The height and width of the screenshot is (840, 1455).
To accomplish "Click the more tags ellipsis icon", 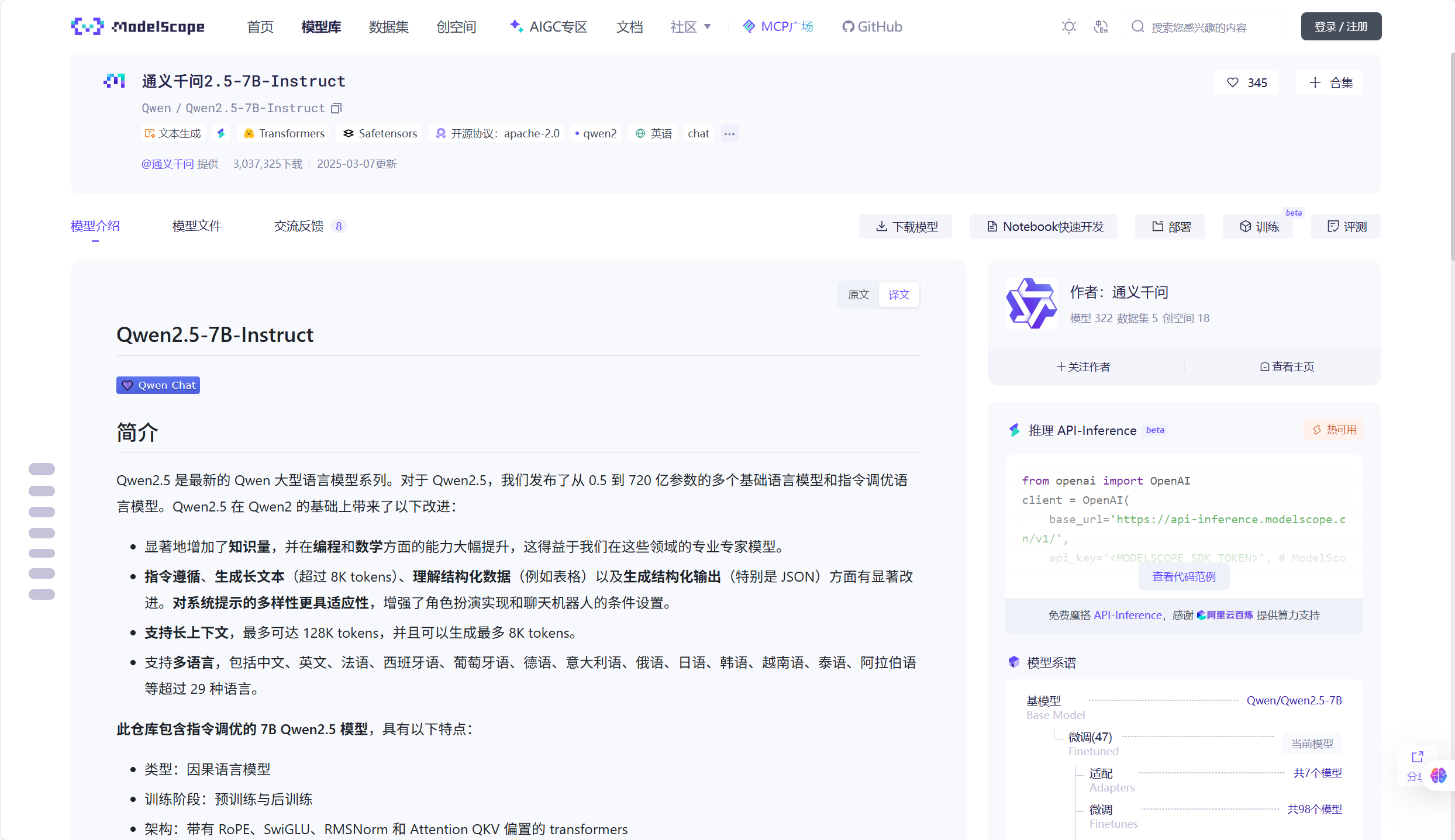I will click(x=729, y=133).
